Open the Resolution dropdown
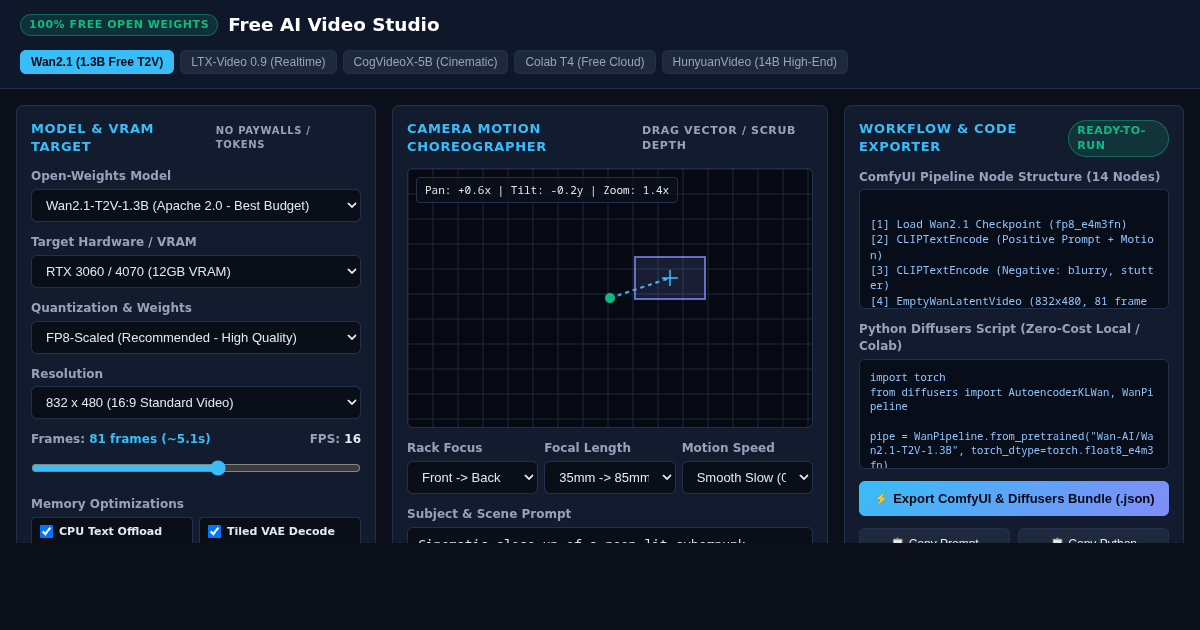Image resolution: width=1200 pixels, height=630 pixels. 196,402
